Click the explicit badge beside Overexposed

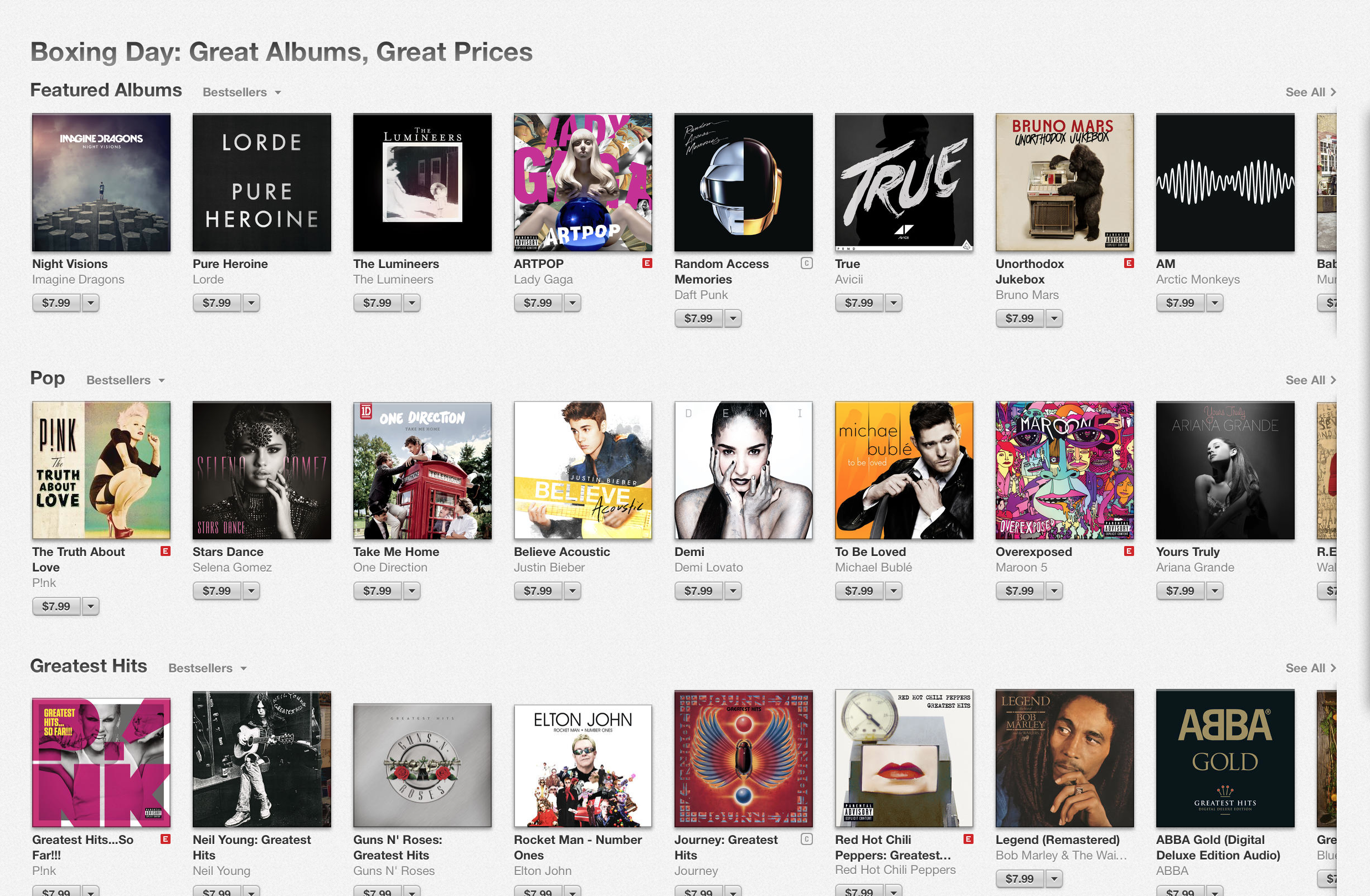pyautogui.click(x=1129, y=552)
